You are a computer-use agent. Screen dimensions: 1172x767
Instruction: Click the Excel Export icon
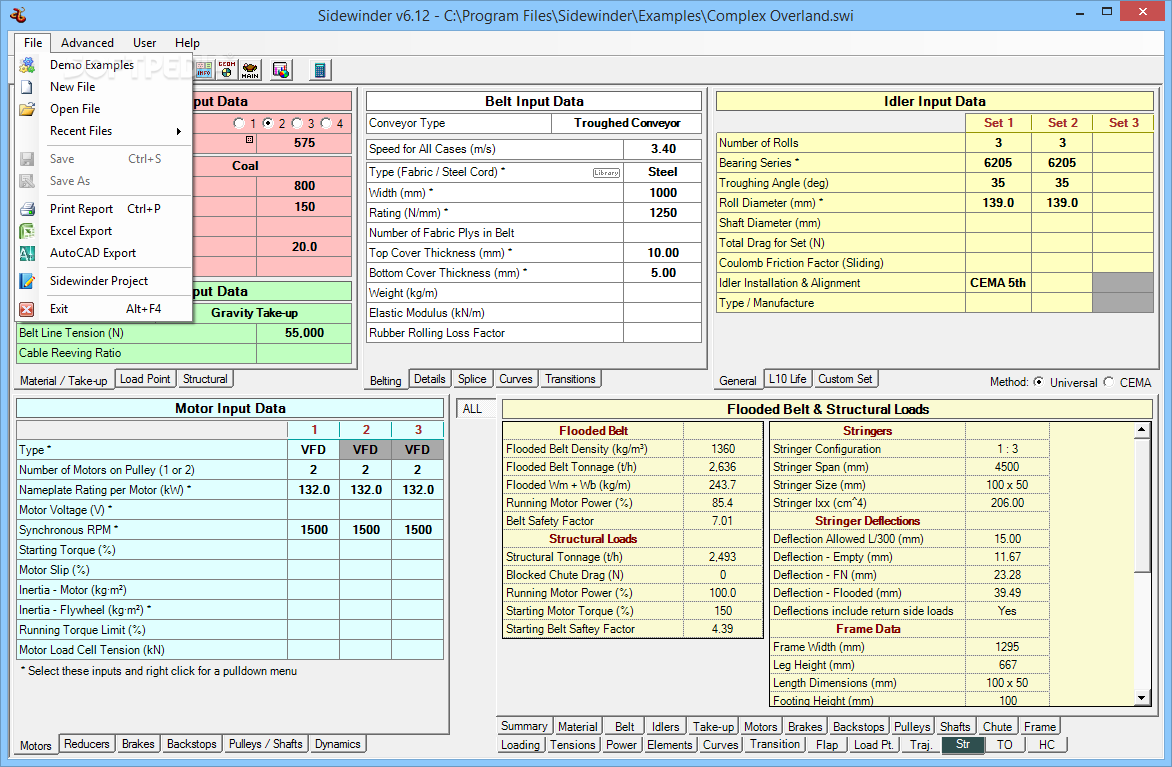(27, 231)
